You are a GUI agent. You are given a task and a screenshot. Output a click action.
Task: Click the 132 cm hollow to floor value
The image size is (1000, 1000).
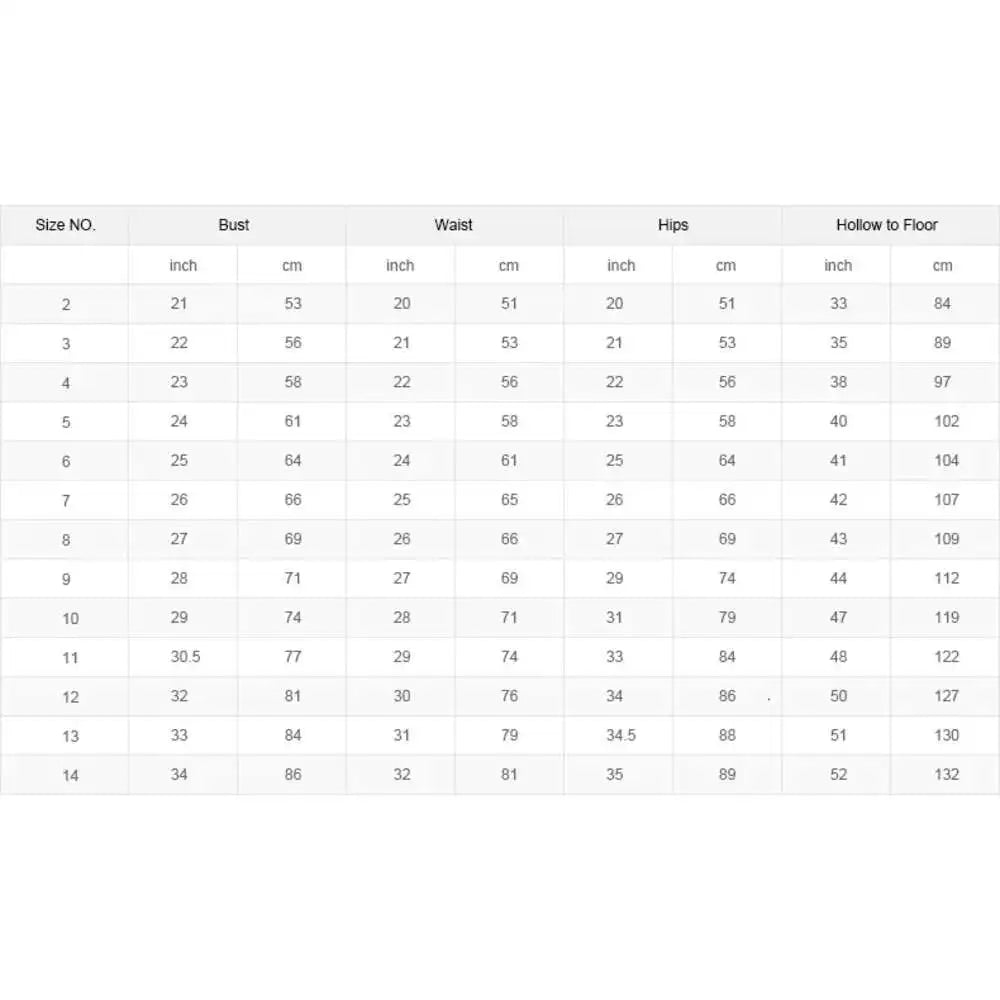tap(946, 774)
